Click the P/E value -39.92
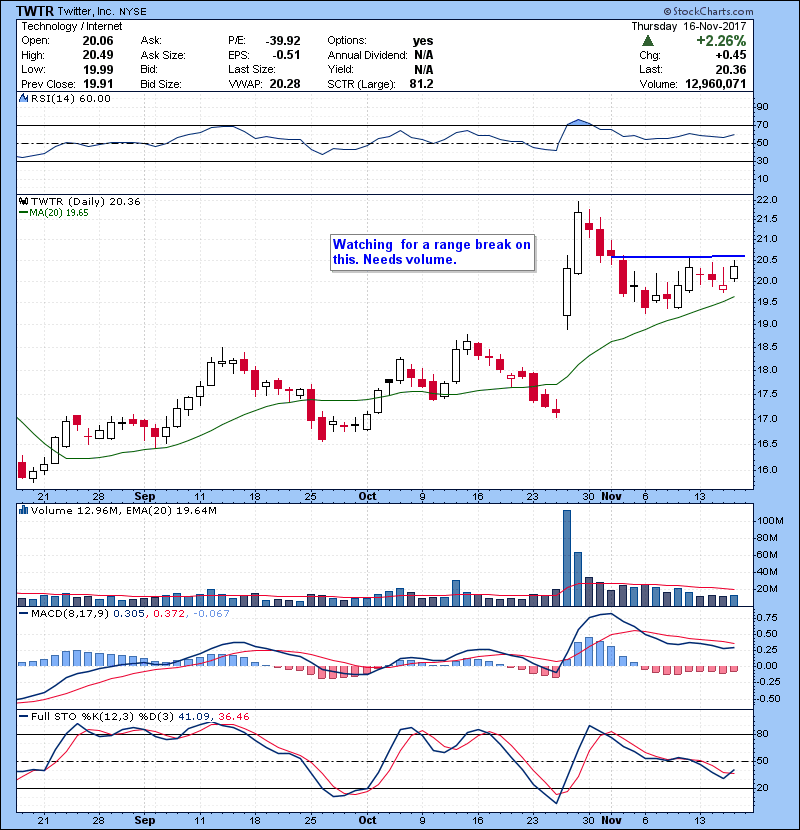Screen dimensions: 800x830 pyautogui.click(x=283, y=41)
